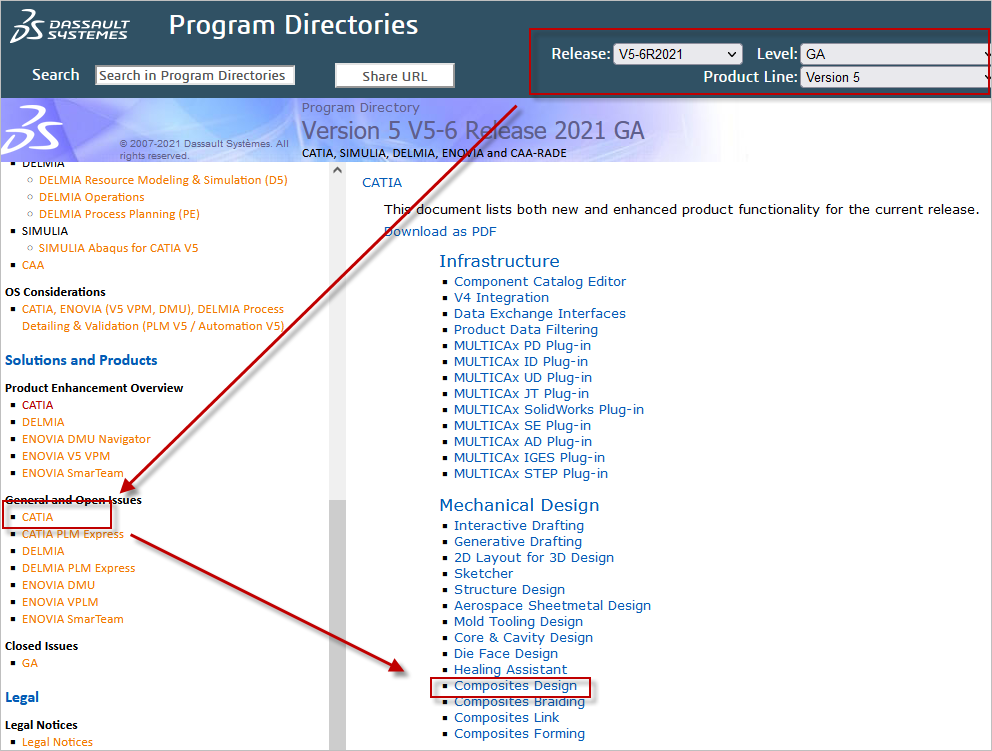Click the 3DS logo beside copyright notice
The image size is (992, 751).
click(x=33, y=130)
